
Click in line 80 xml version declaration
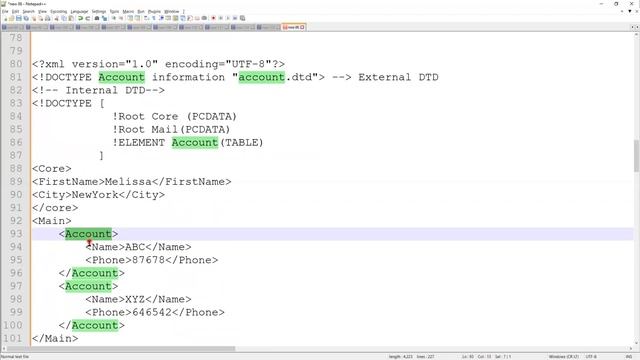point(158,64)
